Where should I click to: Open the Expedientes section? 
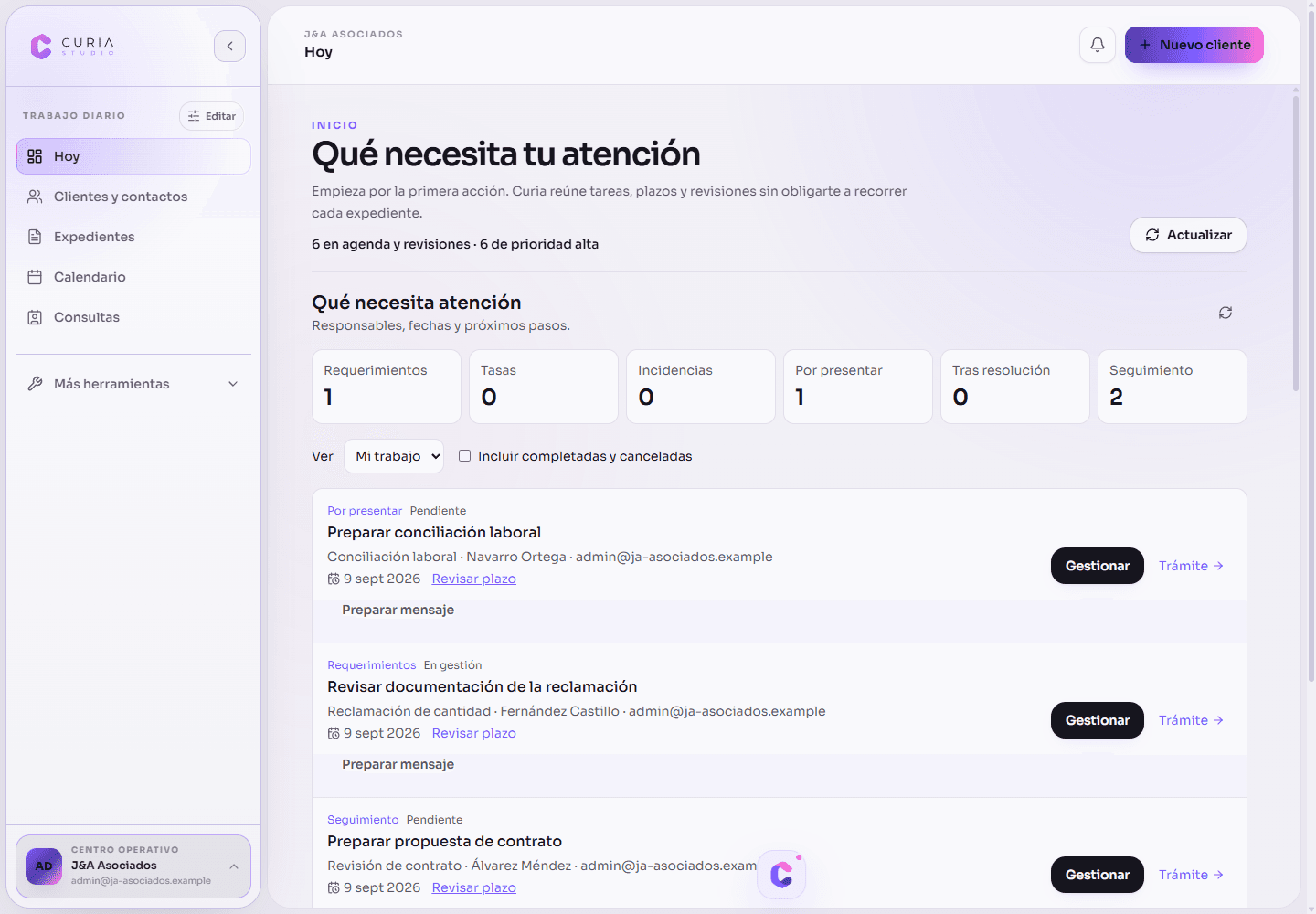click(133, 237)
